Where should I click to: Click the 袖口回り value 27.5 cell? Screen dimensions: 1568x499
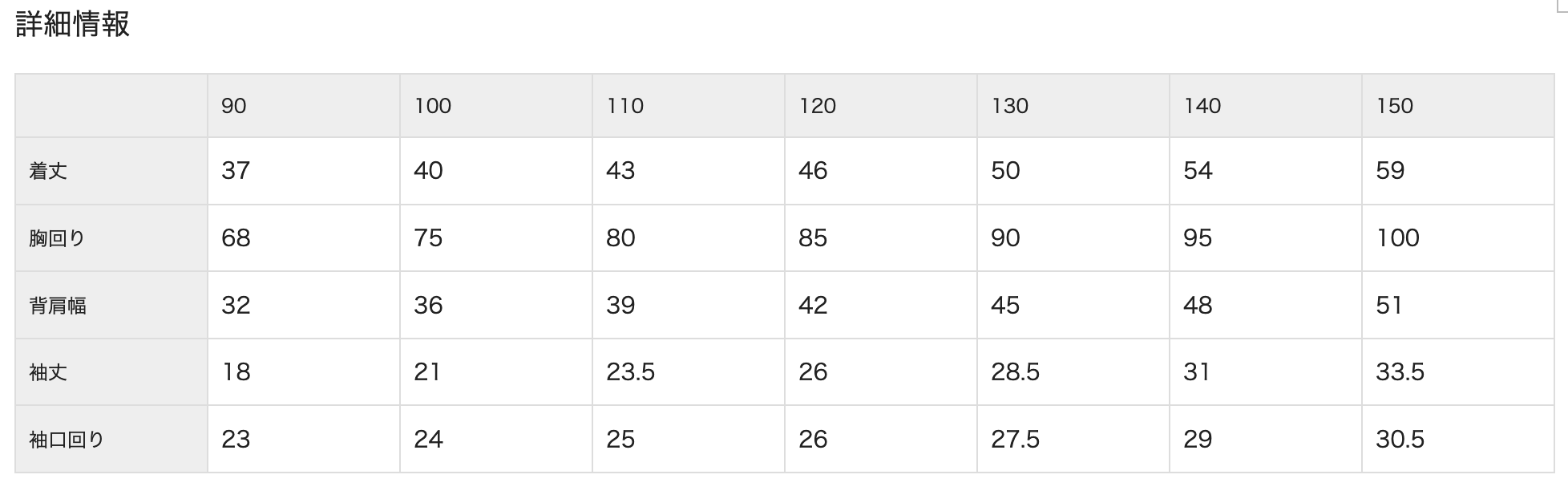pyautogui.click(x=1073, y=440)
